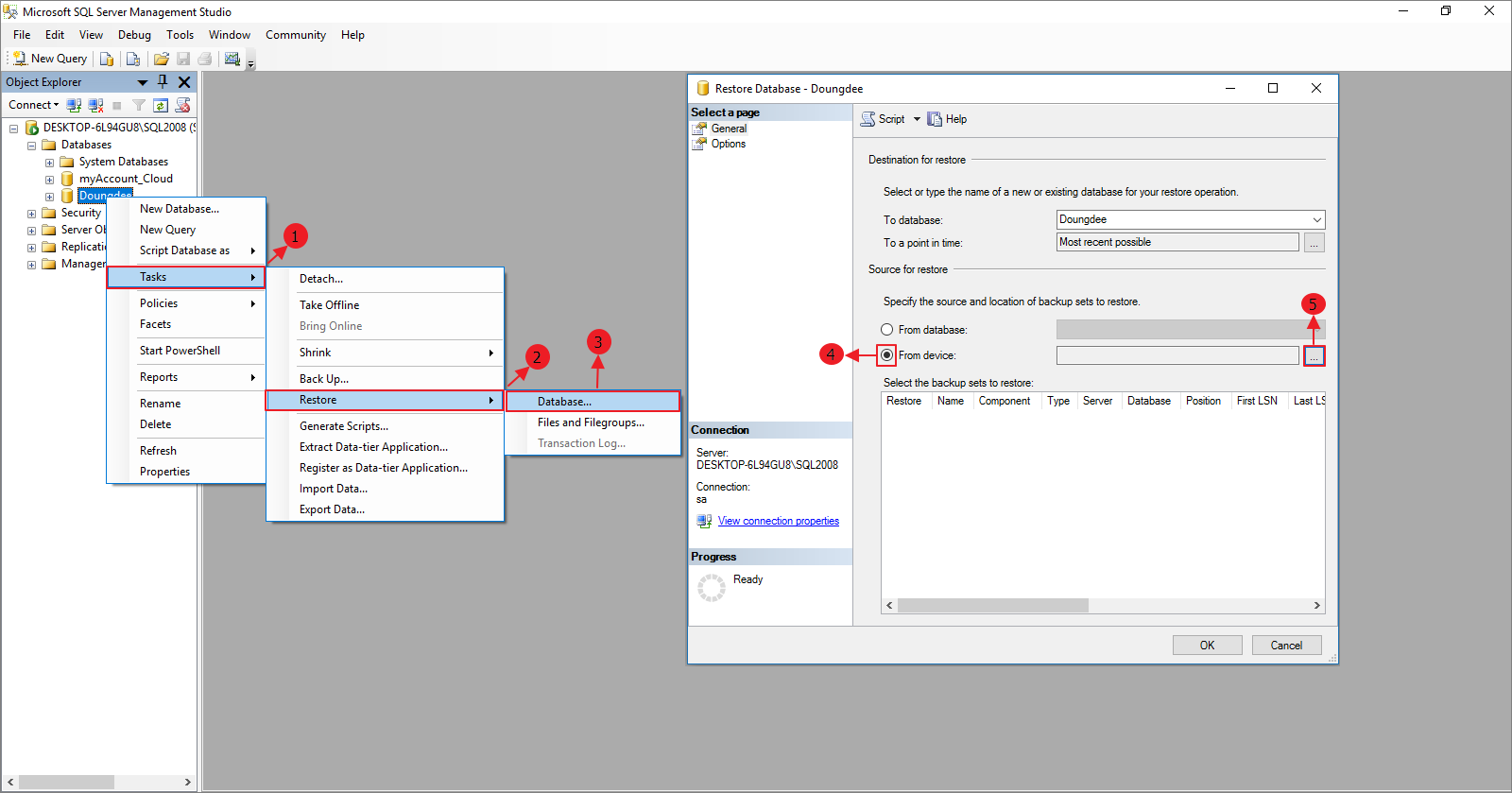Click the Stop icon in Object Explorer

point(117,106)
